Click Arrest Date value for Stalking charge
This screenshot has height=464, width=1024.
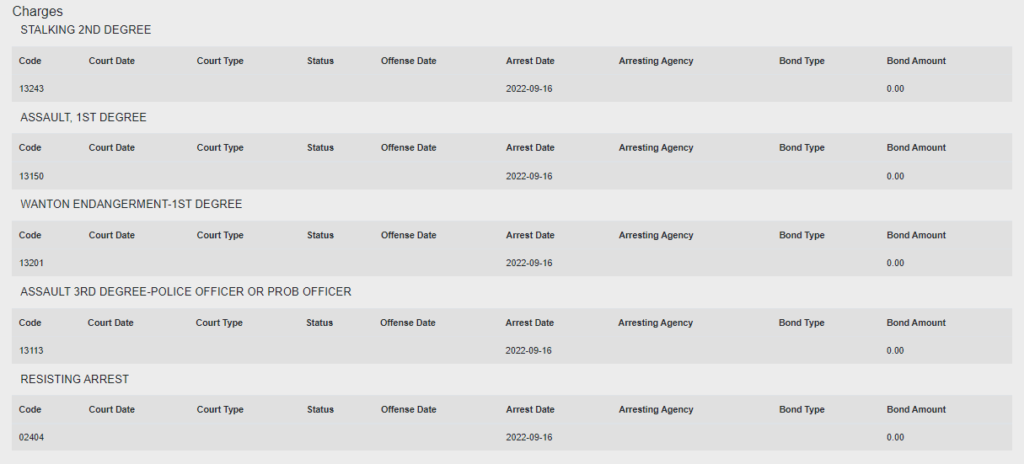529,89
